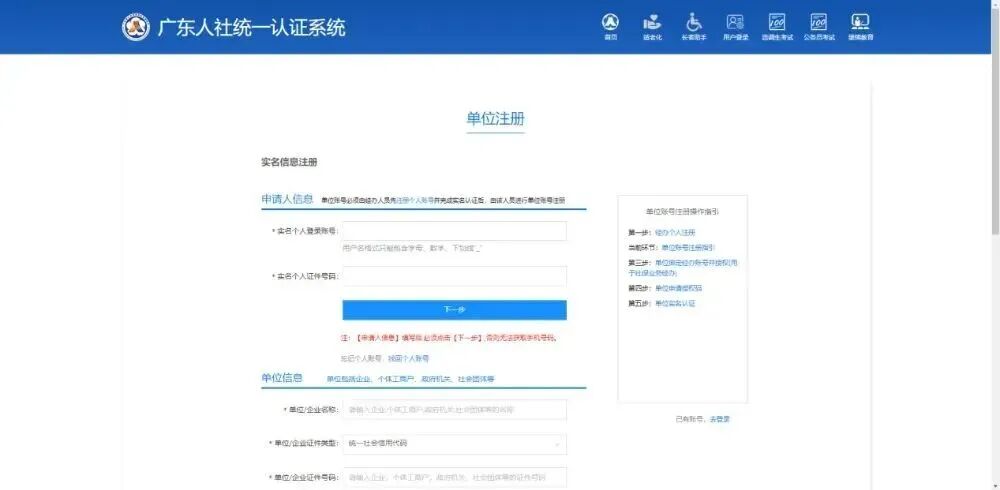1000x490 pixels.
Task: Focus the 单位/企业名称 input field
Action: click(454, 410)
